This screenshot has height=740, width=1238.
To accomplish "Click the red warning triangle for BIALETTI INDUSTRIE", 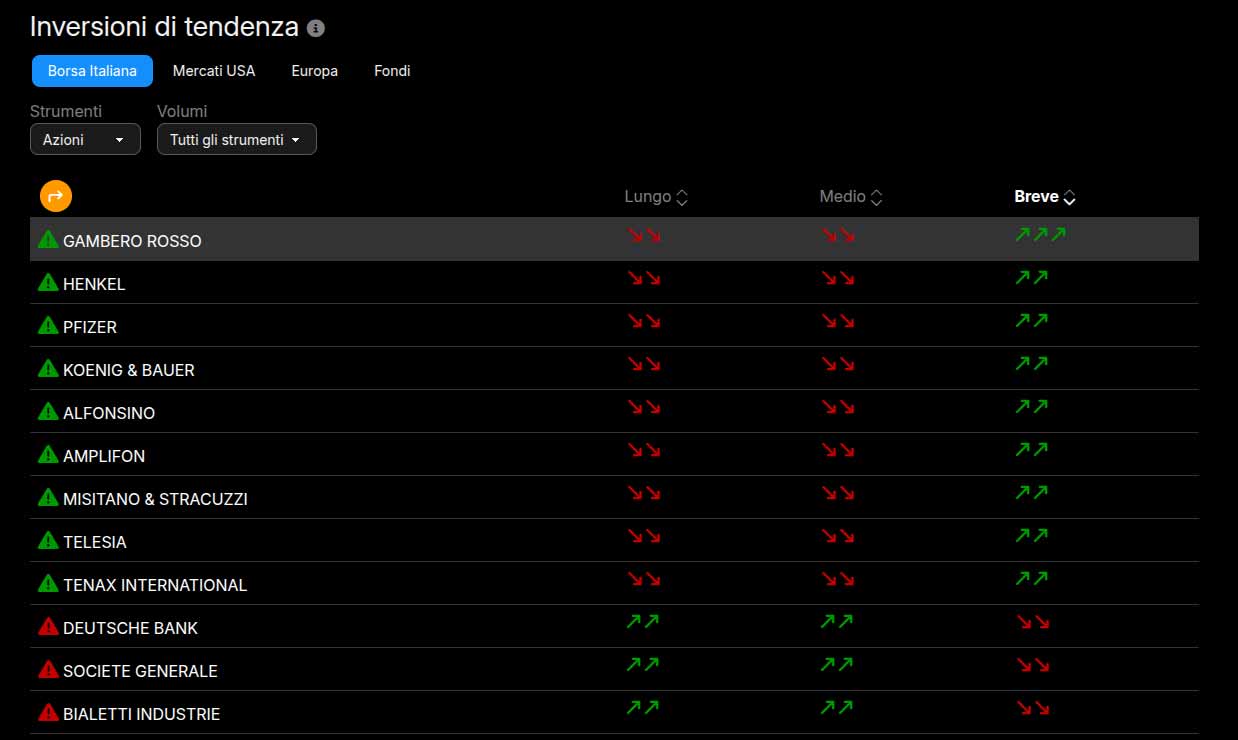I will 48,712.
